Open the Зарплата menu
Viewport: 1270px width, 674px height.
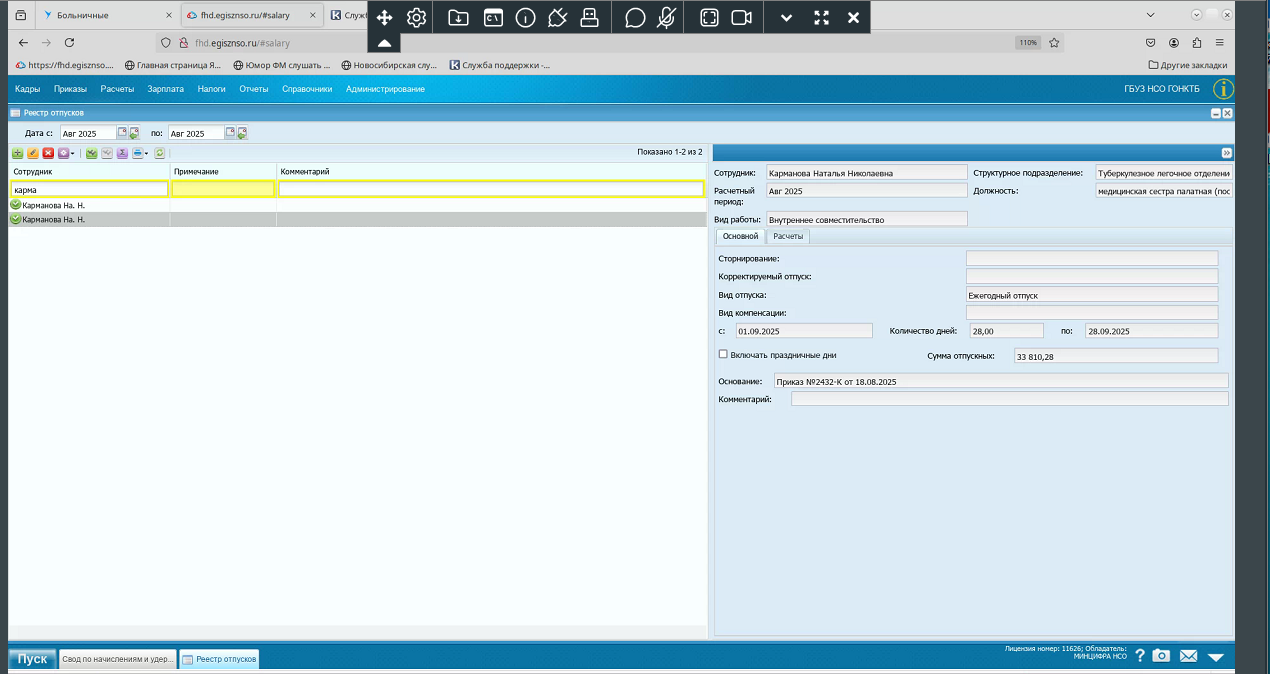point(165,89)
